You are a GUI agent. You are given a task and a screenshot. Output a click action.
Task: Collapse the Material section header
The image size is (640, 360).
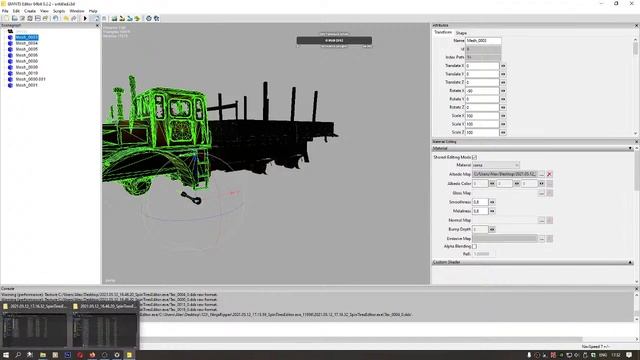tap(533, 149)
